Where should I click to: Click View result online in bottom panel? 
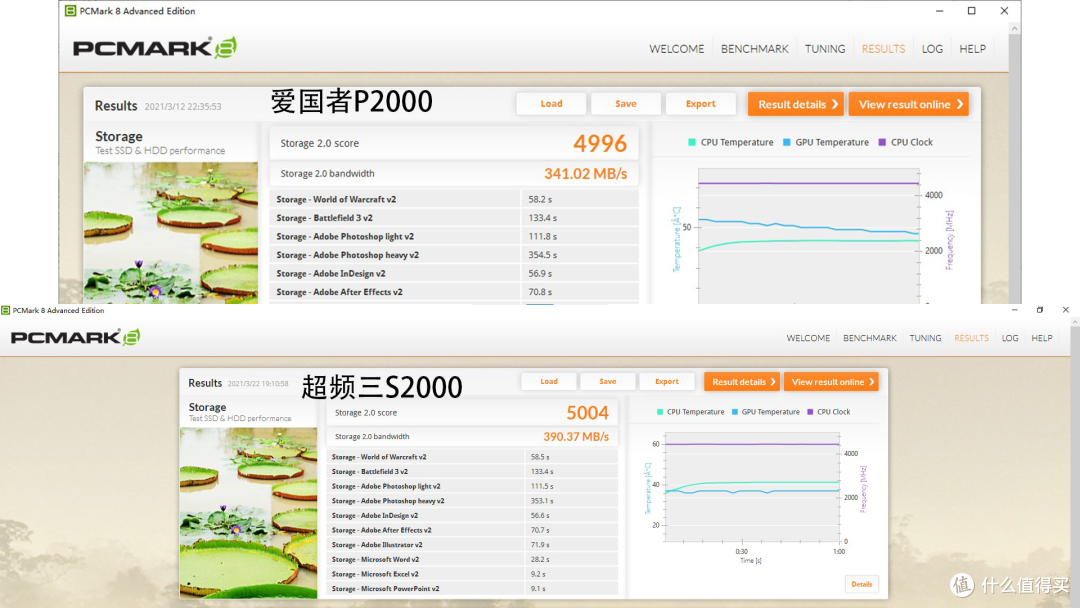pyautogui.click(x=831, y=381)
